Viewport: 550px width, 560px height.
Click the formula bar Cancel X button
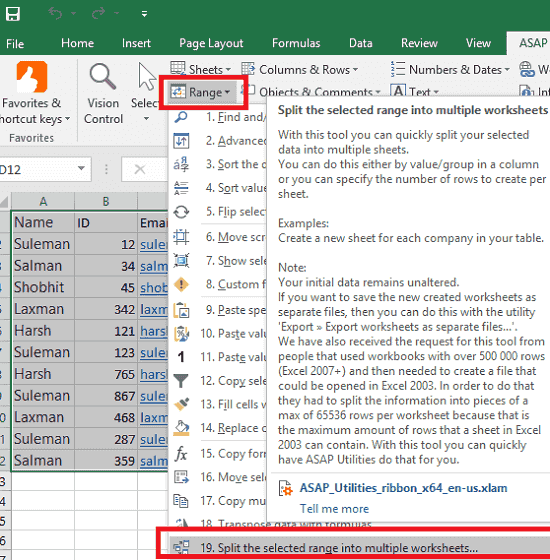point(140,169)
